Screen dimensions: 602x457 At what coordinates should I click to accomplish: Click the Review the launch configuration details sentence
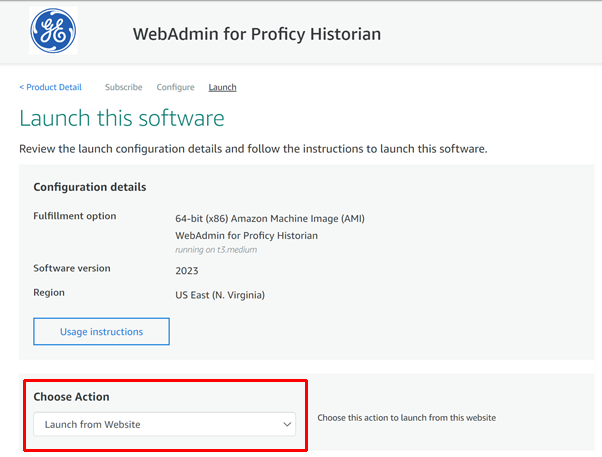tap(253, 149)
